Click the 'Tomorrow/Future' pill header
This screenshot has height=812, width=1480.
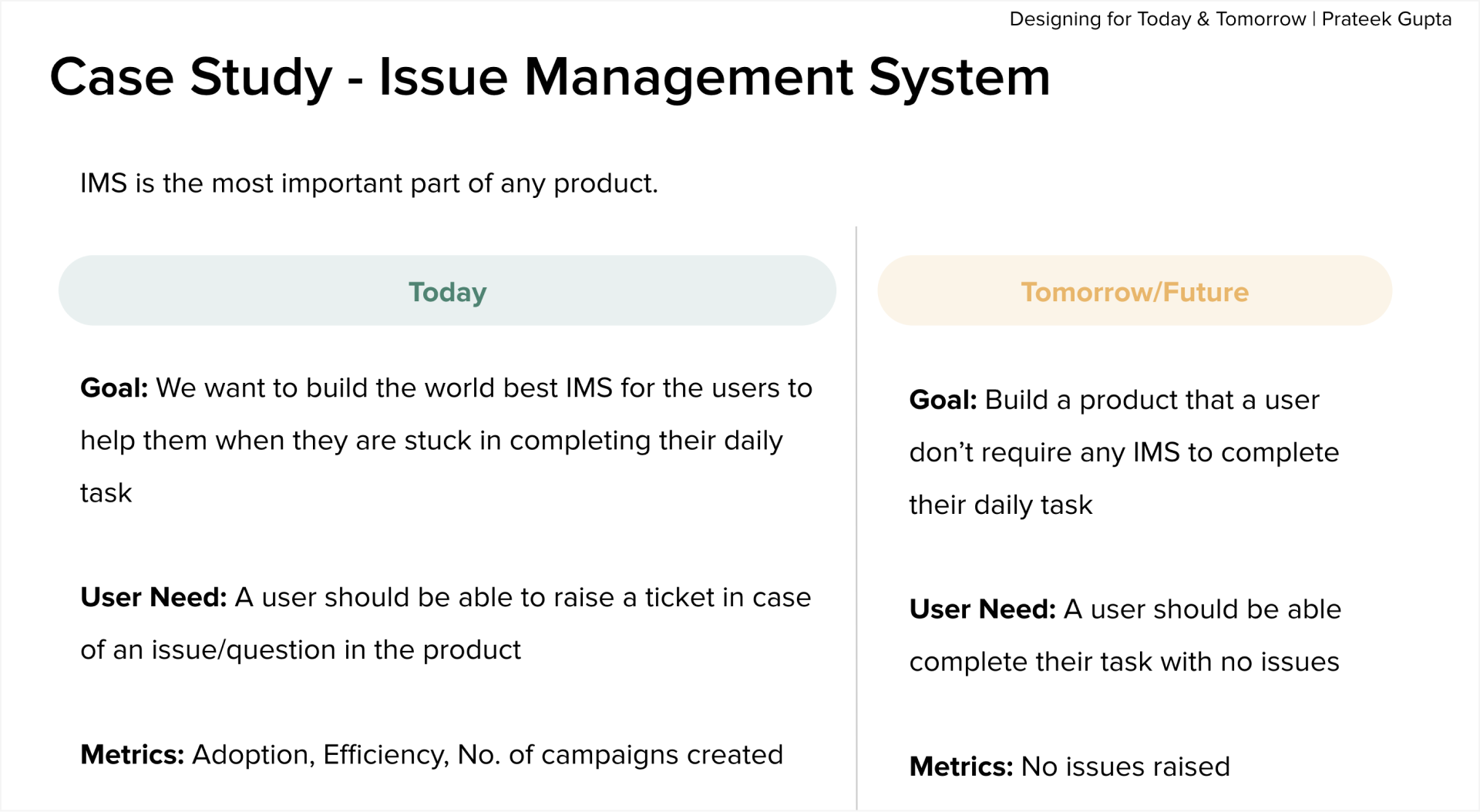(x=1135, y=290)
